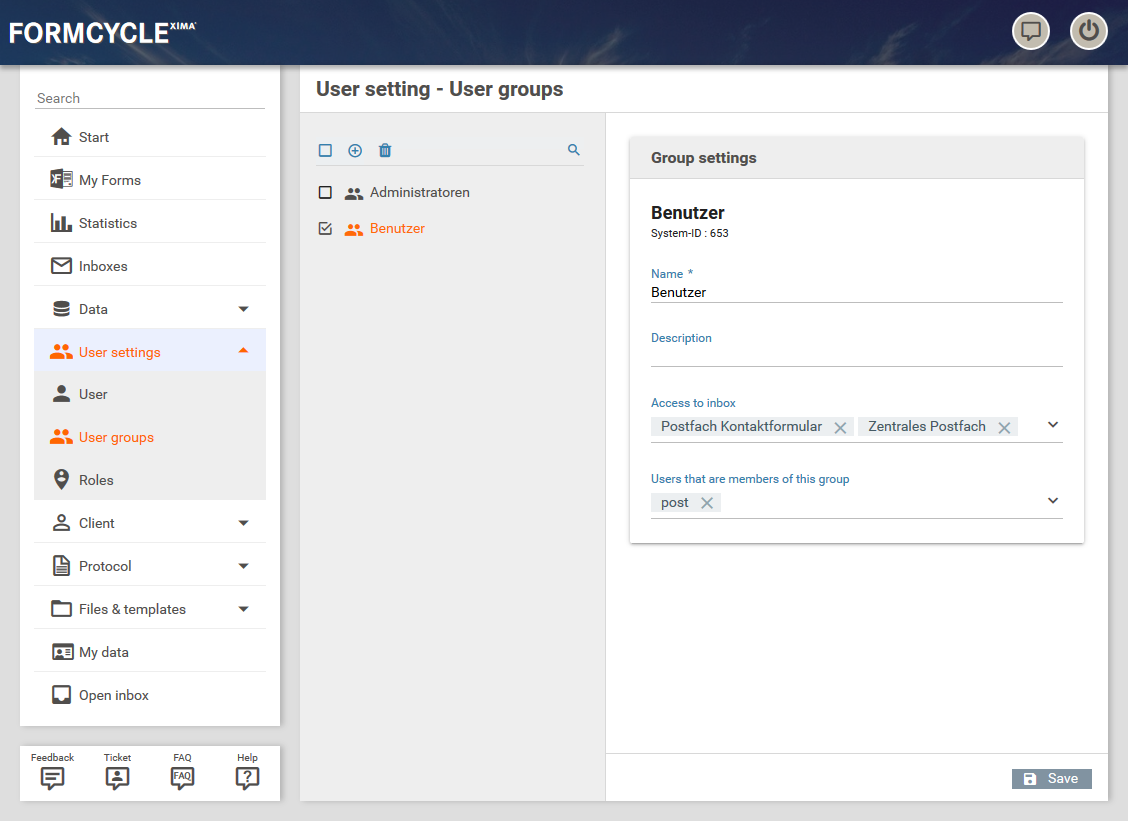The width and height of the screenshot is (1128, 821).
Task: Check the Administratoren group checkbox
Action: pyautogui.click(x=325, y=193)
